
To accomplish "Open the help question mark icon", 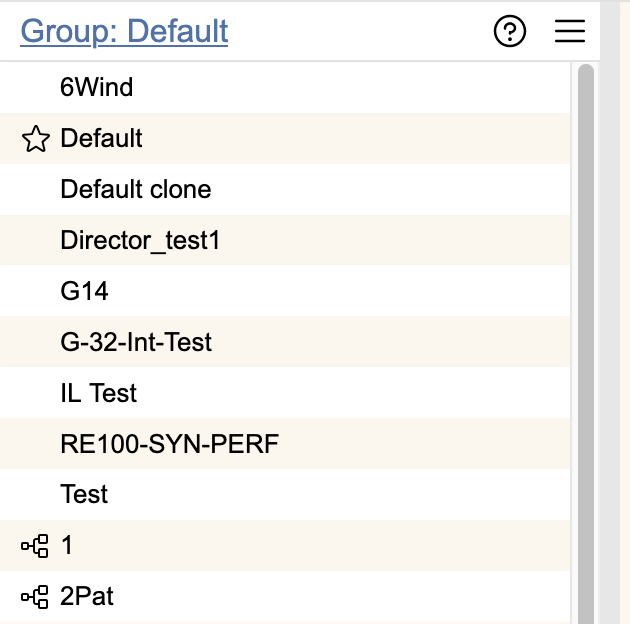I will coord(509,31).
